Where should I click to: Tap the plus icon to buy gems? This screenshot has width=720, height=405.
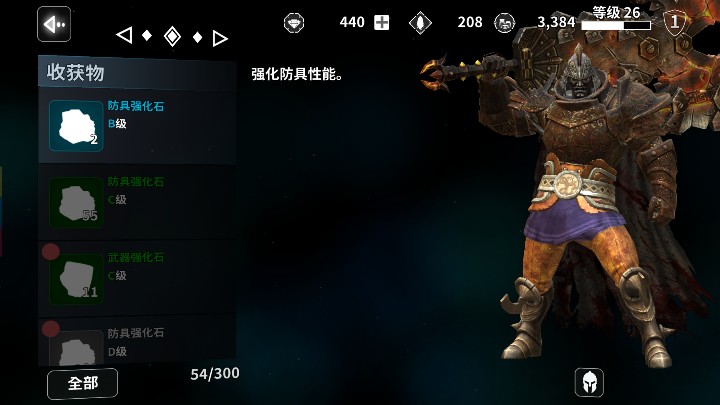pyautogui.click(x=381, y=22)
